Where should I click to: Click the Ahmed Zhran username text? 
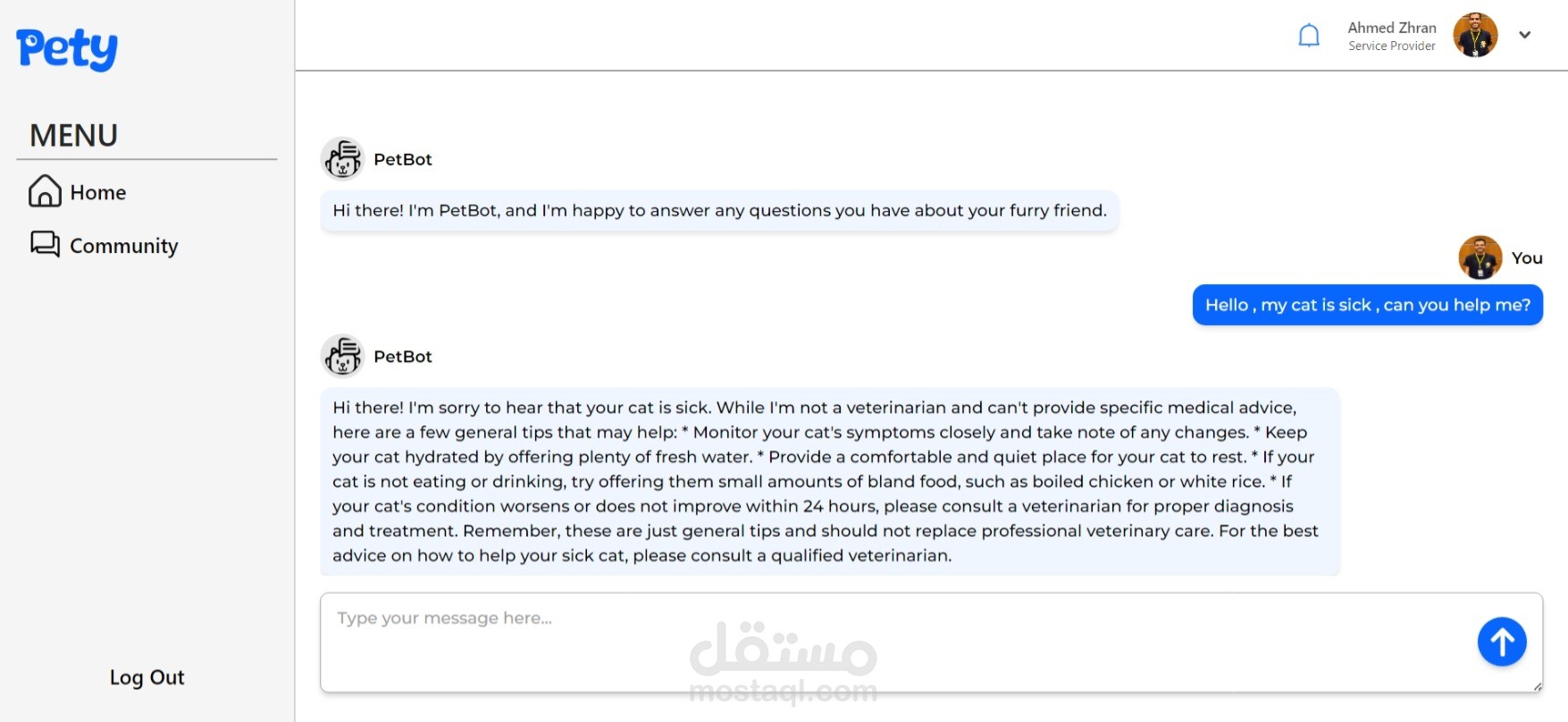coord(1391,28)
